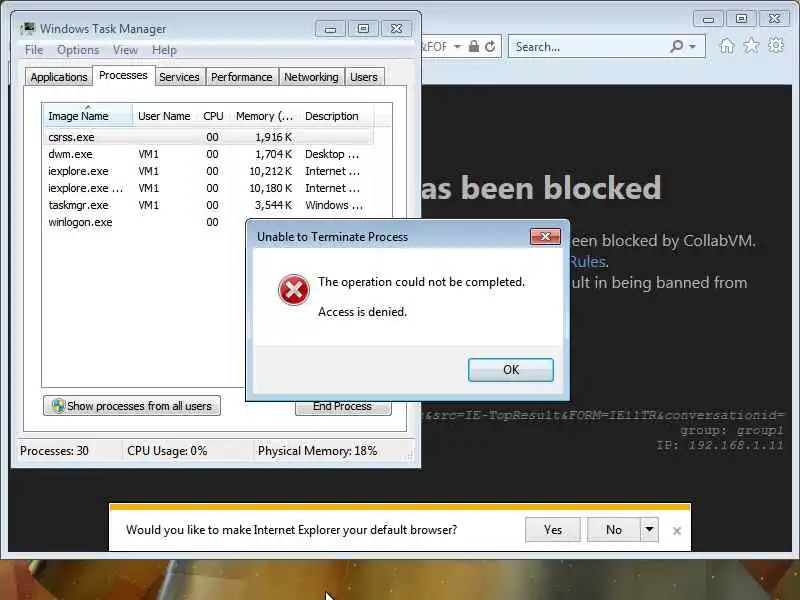Switch to the Networking tab
Image resolution: width=800 pixels, height=600 pixels.
(311, 77)
